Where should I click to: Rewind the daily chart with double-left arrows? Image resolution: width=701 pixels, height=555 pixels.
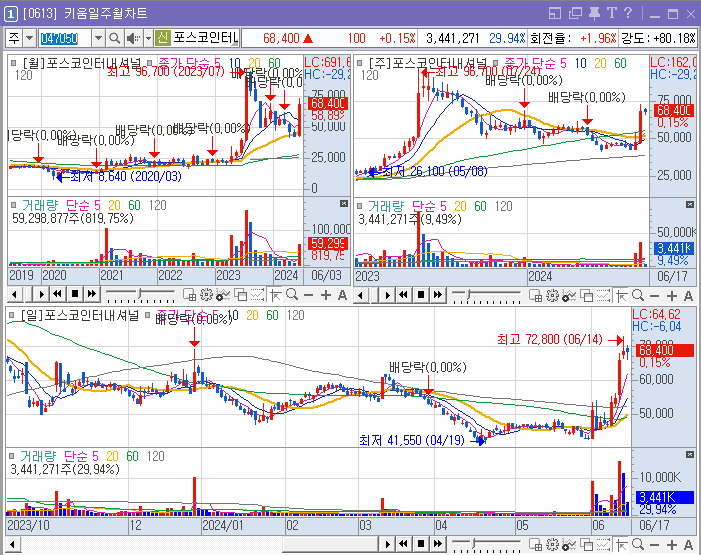[x=404, y=543]
